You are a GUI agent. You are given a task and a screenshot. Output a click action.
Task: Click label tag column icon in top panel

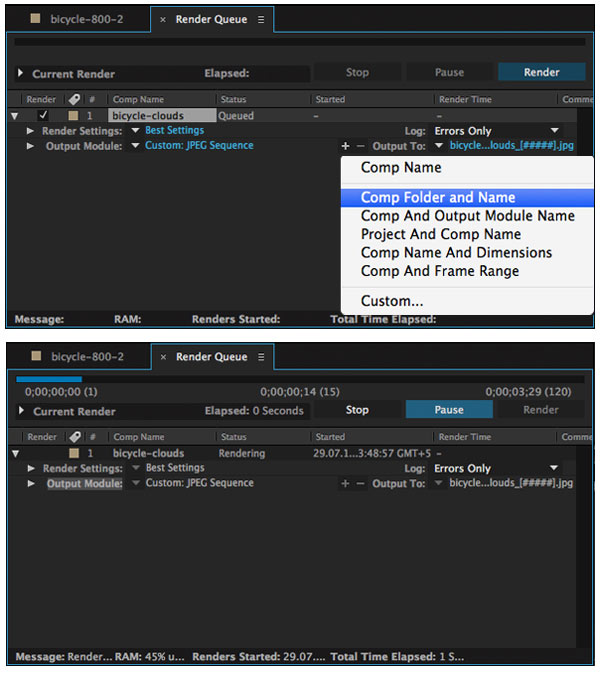[74, 99]
